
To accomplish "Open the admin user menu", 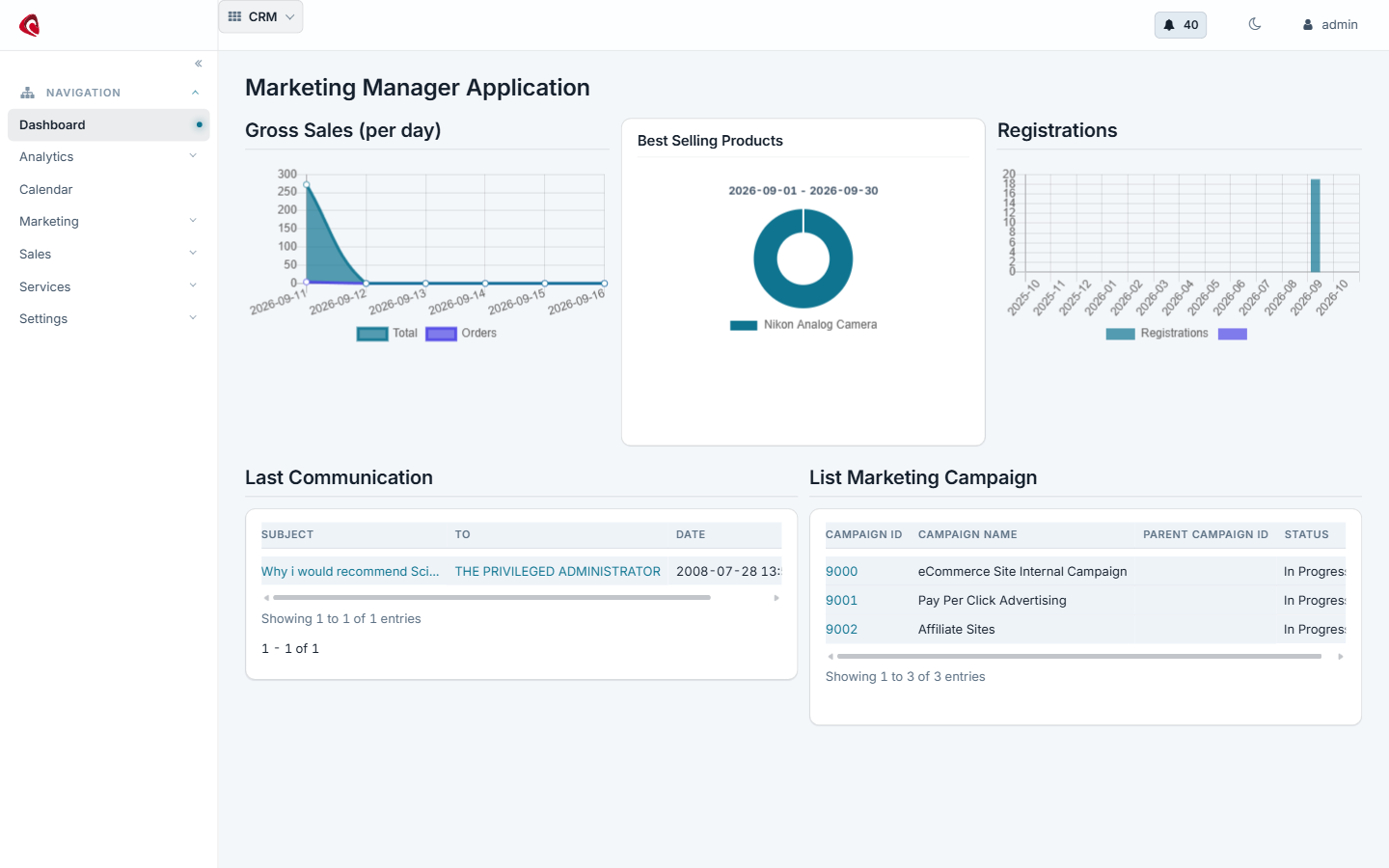I will coord(1330,25).
